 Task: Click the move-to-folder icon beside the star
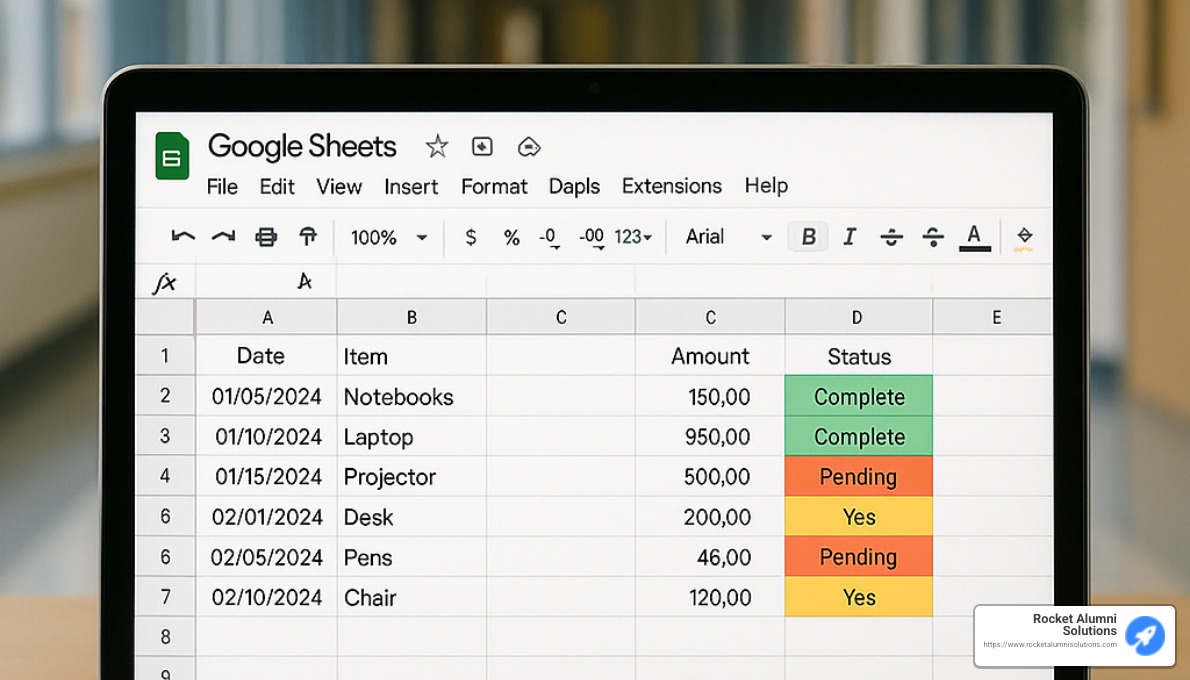(x=483, y=146)
